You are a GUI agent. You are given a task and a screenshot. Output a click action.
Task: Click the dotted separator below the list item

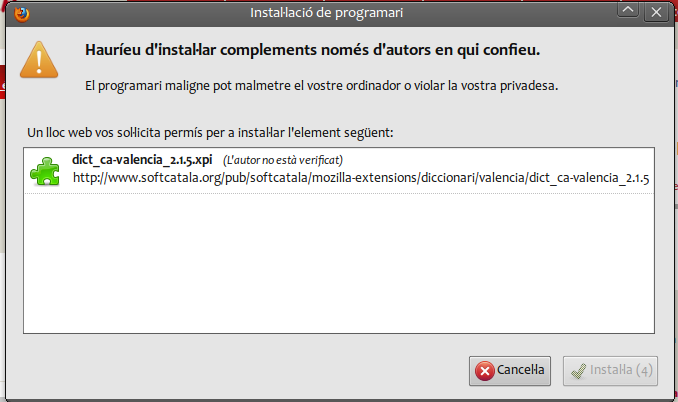[x=339, y=194]
